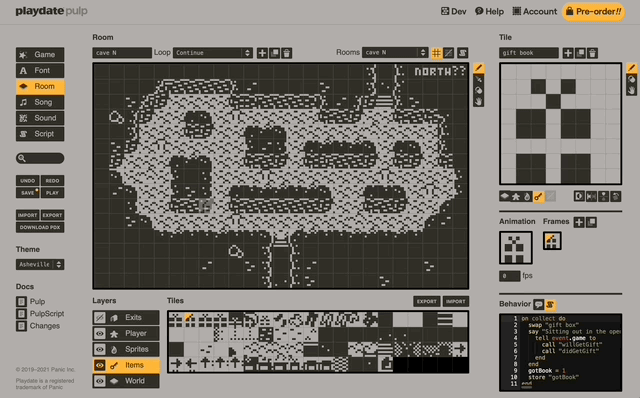Toggle the room grid display
Viewport: 640px width, 398px height.
[436, 53]
